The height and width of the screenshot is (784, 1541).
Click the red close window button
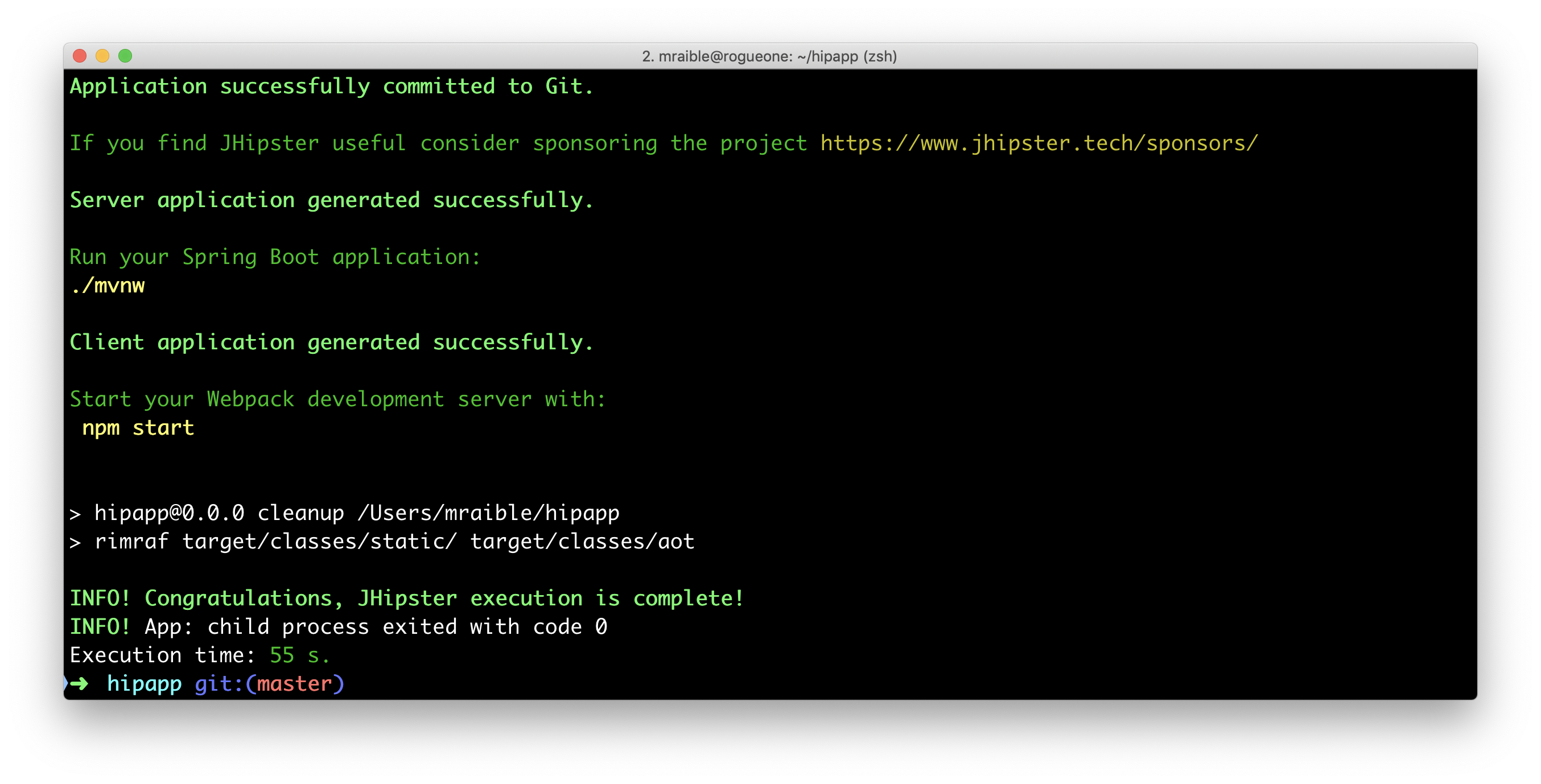coord(80,56)
